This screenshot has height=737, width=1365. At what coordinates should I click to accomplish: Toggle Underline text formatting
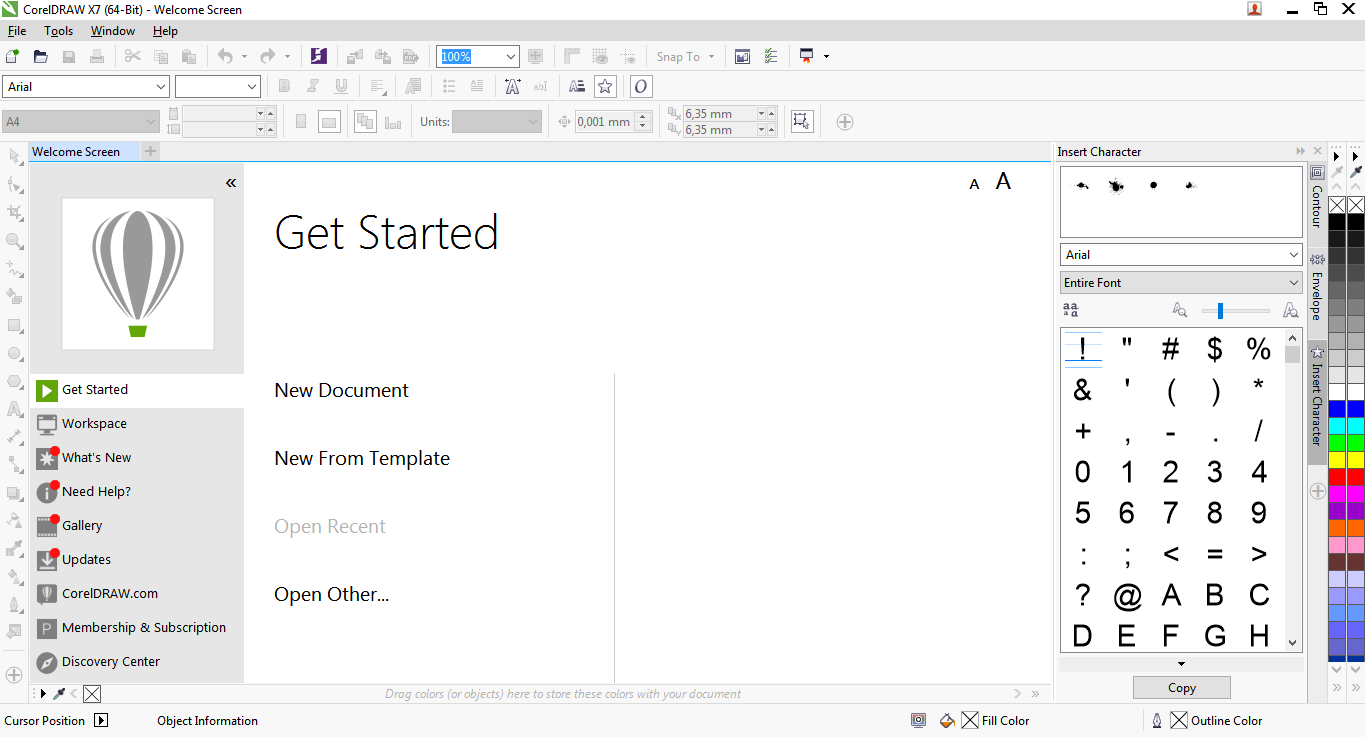pos(341,87)
